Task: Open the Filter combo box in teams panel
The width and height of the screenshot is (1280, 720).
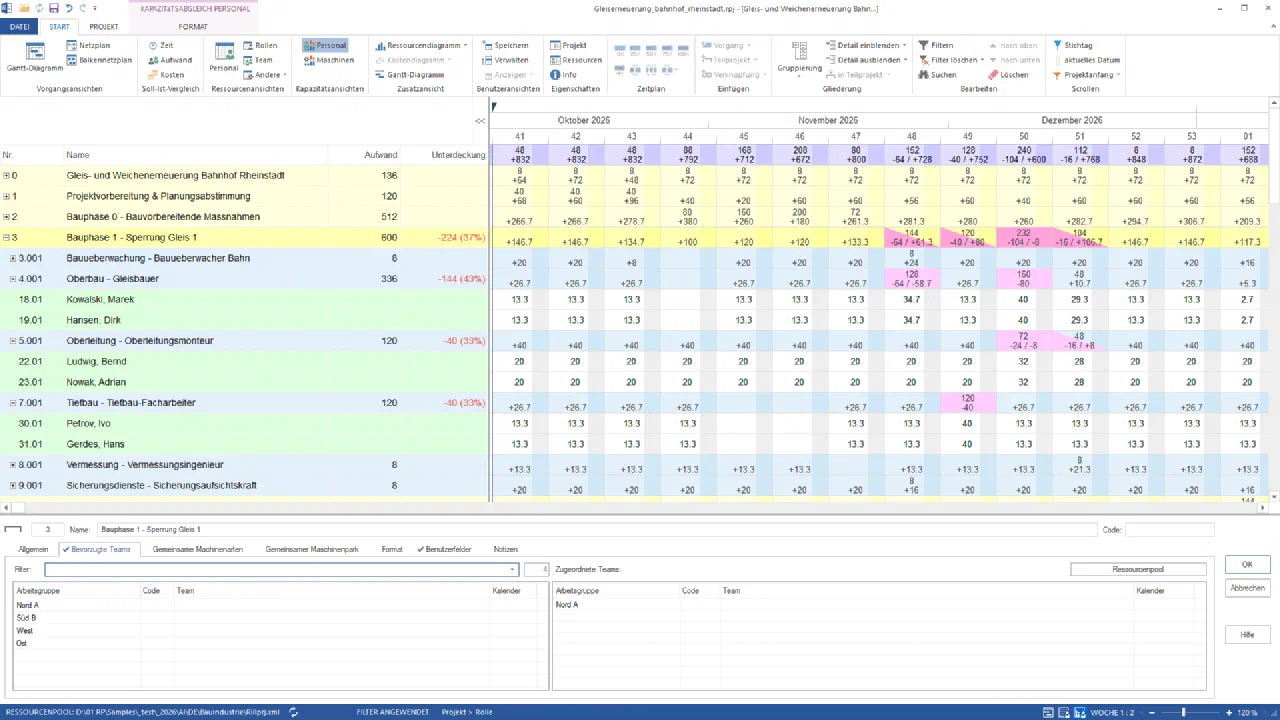Action: tap(513, 570)
